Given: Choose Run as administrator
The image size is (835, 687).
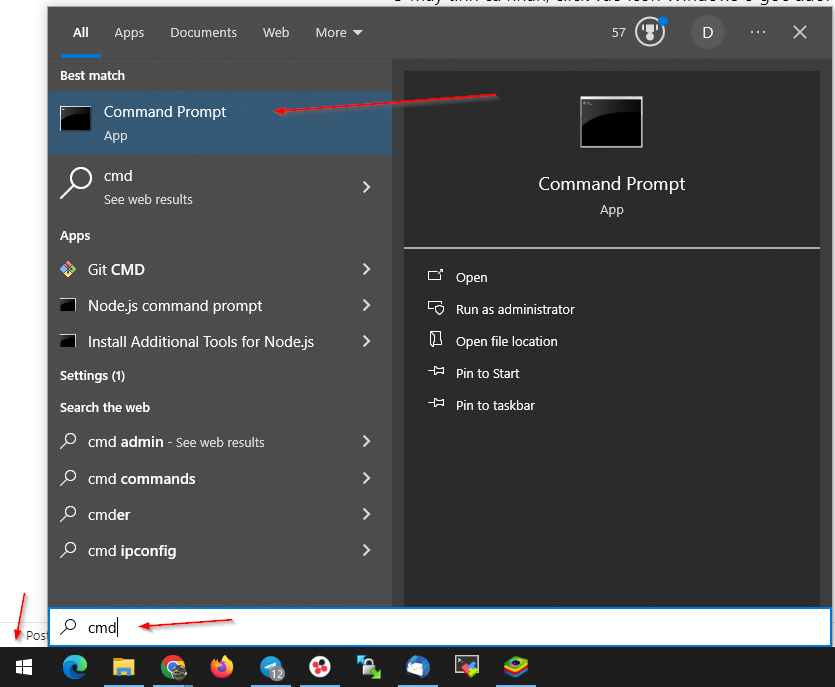Looking at the screenshot, I should [x=515, y=309].
